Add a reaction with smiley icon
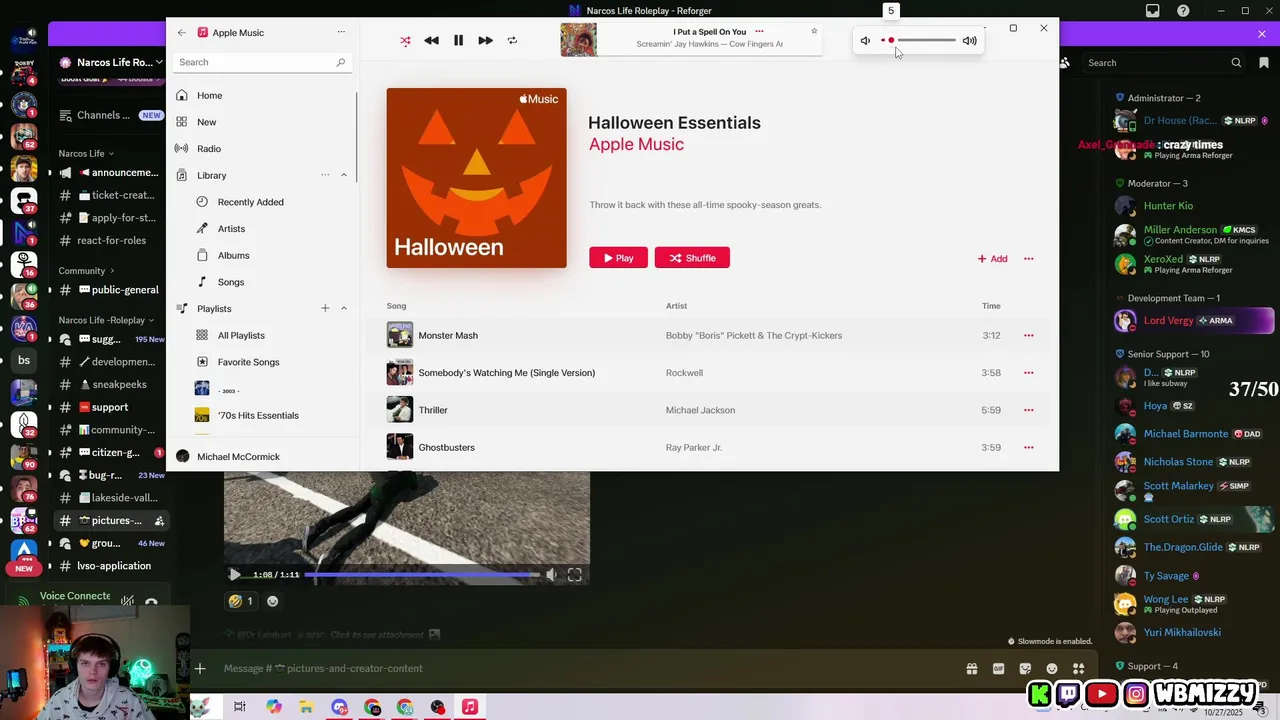Image resolution: width=1280 pixels, height=720 pixels. click(x=272, y=601)
